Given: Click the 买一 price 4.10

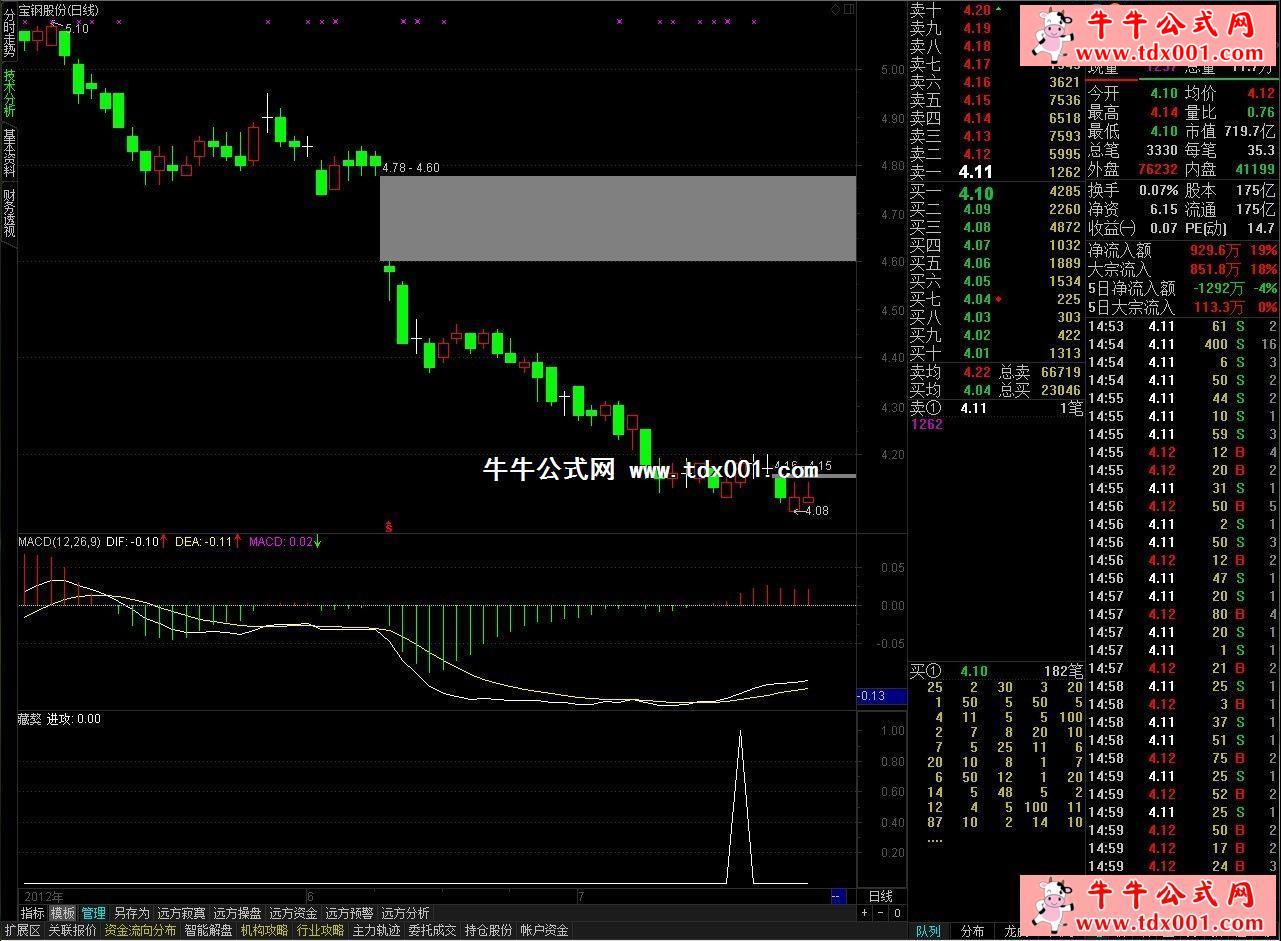Looking at the screenshot, I should 975,192.
